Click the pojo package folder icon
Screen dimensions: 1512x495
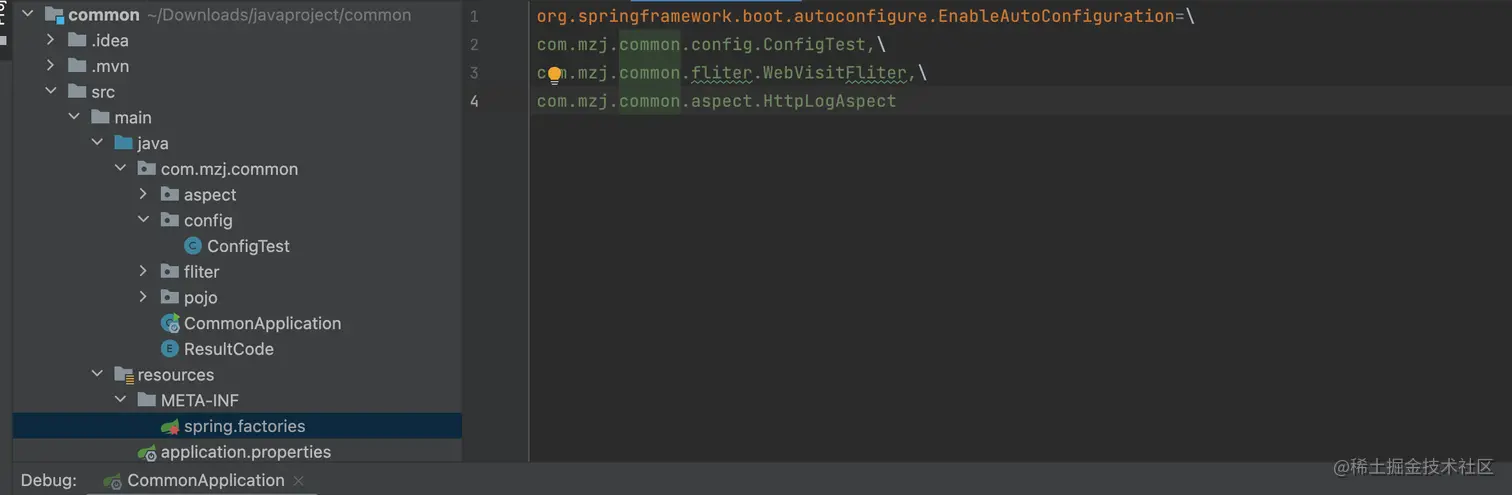(169, 297)
